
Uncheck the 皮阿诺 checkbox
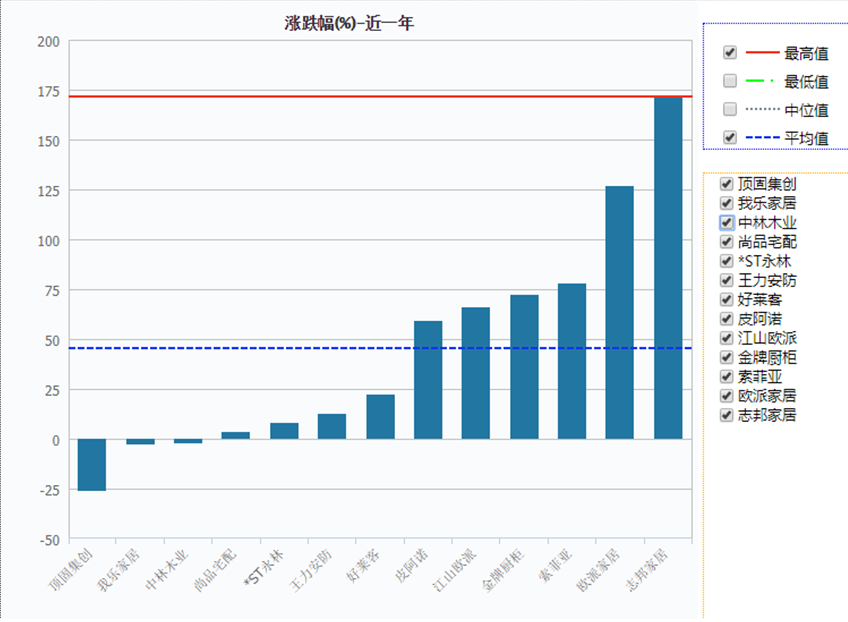(727, 319)
